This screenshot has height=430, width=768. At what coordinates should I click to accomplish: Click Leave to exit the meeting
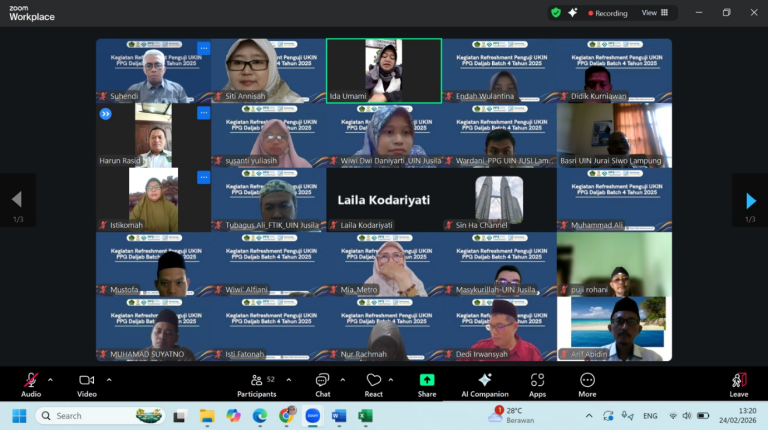739,384
